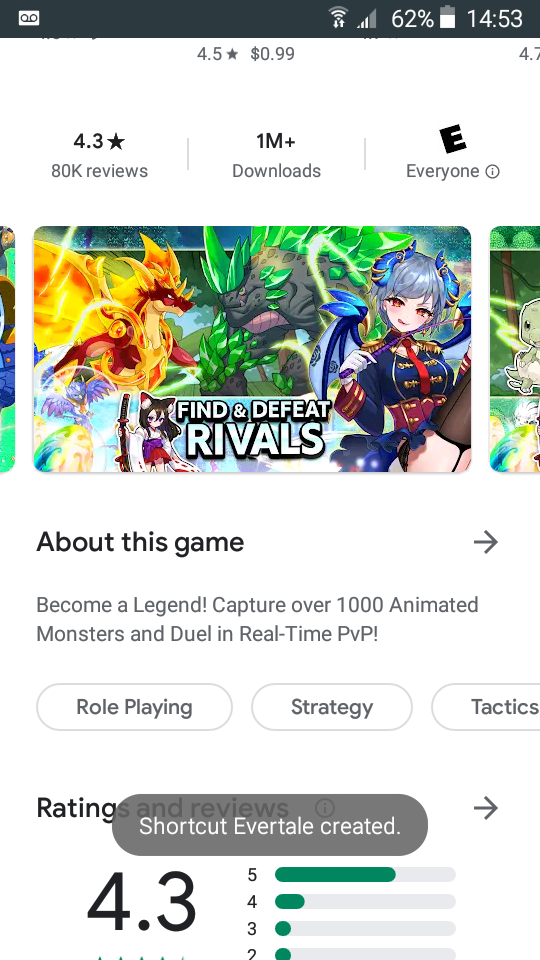Tap the Wi-Fi status icon
The image size is (540, 960).
337,18
